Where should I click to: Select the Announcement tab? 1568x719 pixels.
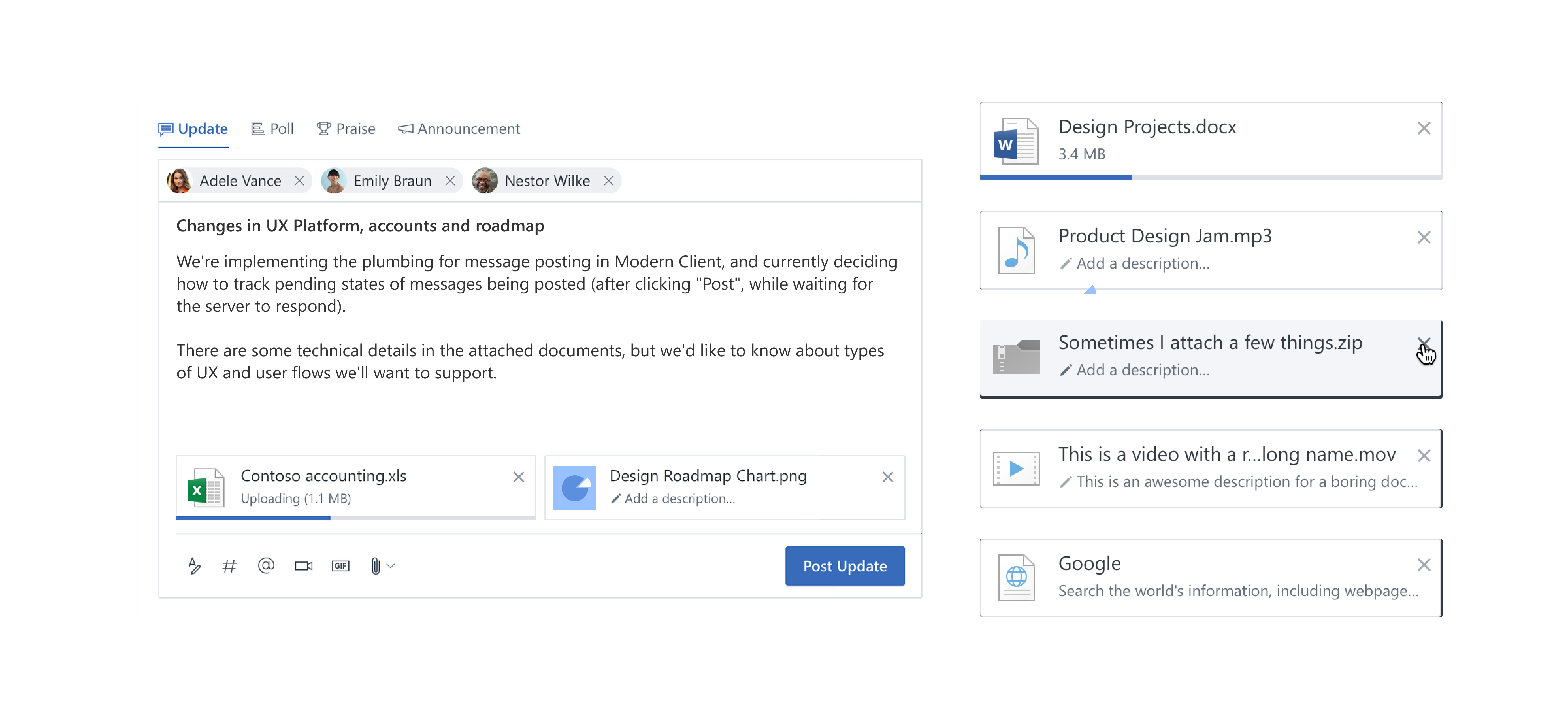[x=460, y=128]
